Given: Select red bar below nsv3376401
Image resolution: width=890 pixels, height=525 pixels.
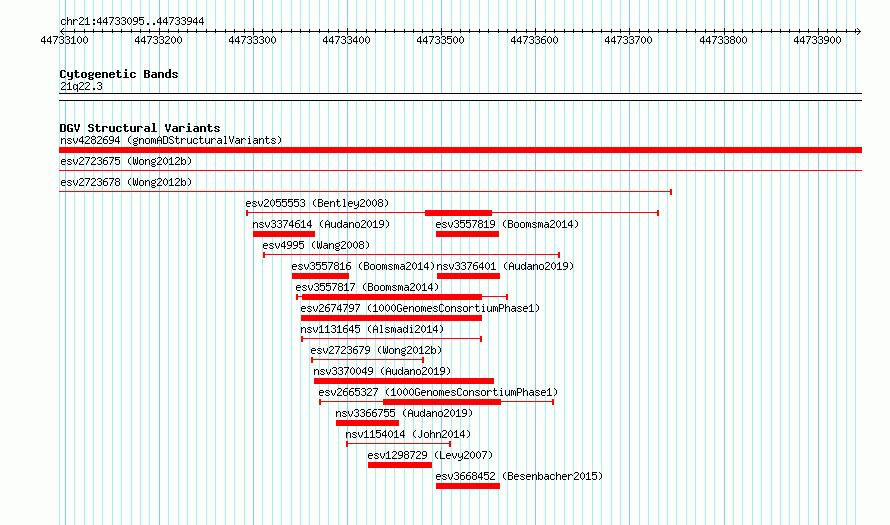Looking at the screenshot, I should (468, 276).
